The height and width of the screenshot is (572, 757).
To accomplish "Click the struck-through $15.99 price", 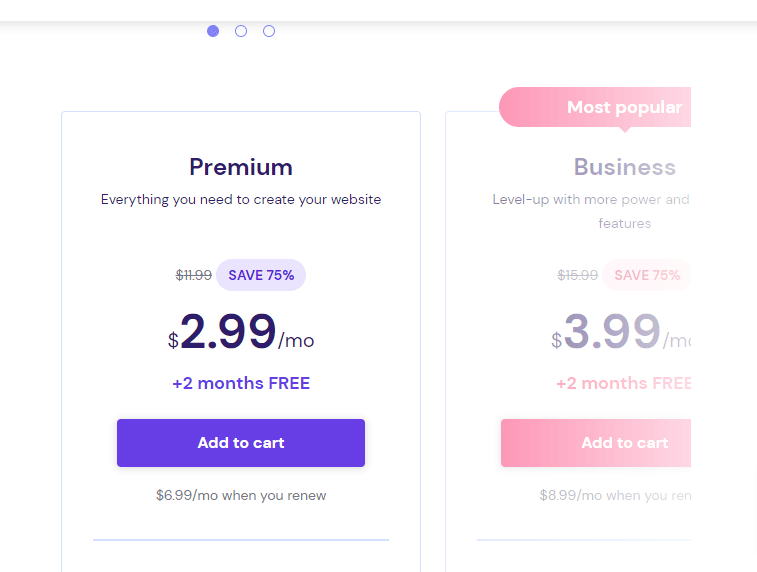I will [x=577, y=275].
